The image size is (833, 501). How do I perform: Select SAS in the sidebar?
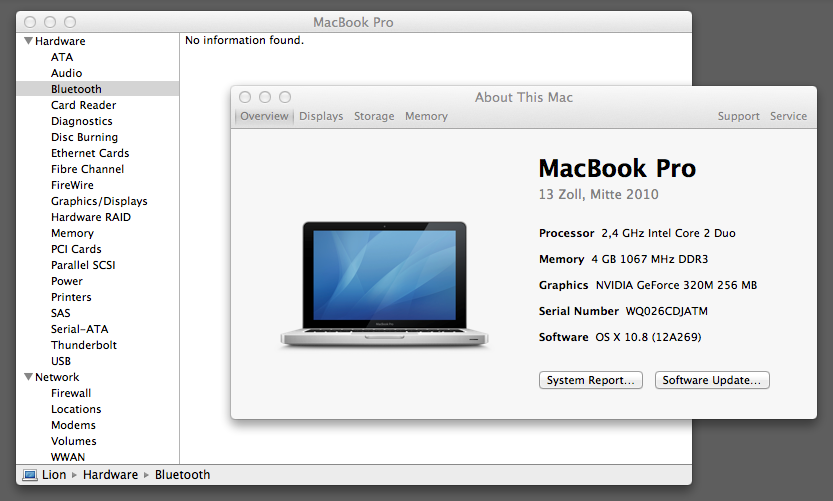tap(61, 313)
